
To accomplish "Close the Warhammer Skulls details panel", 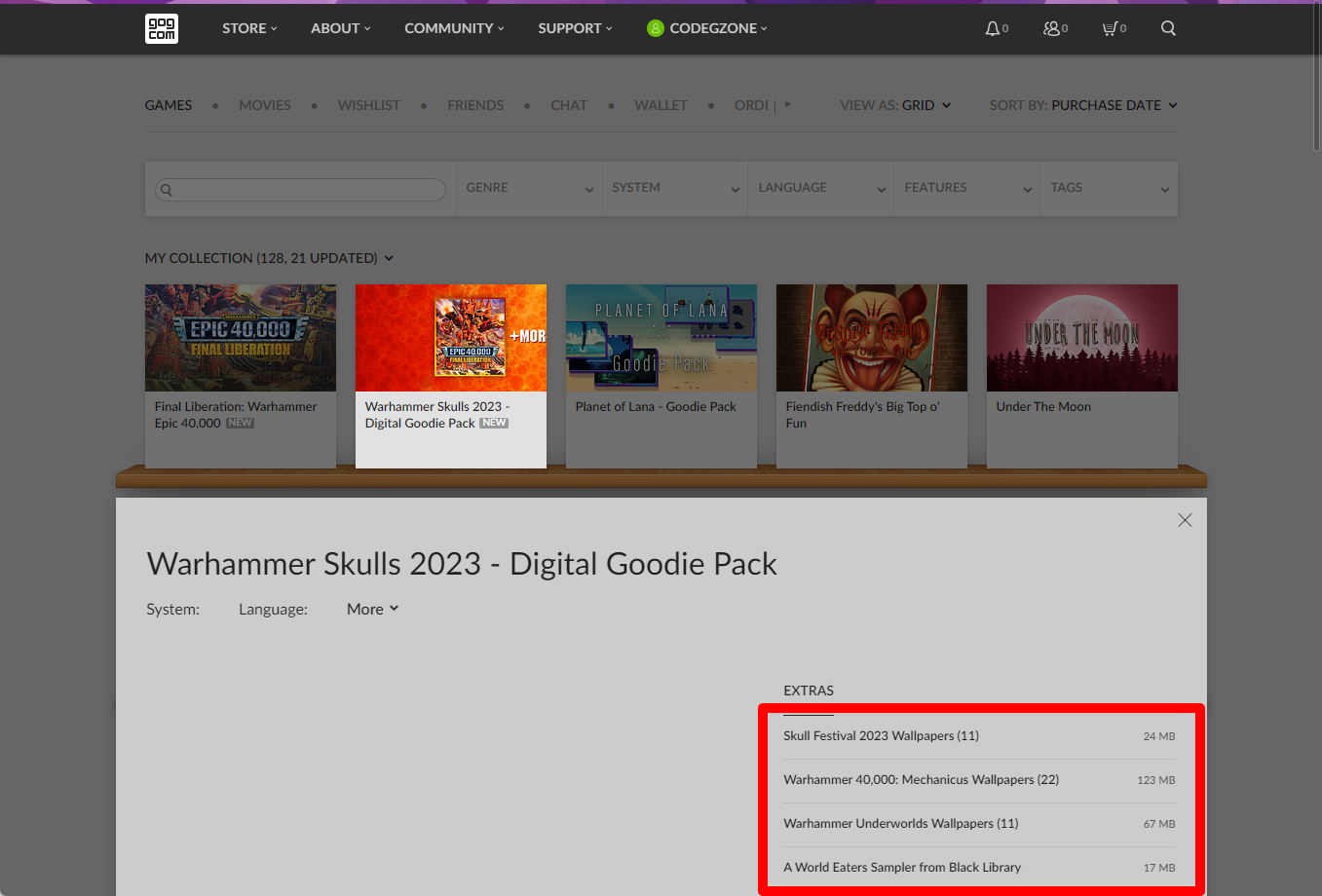I will coord(1185,520).
